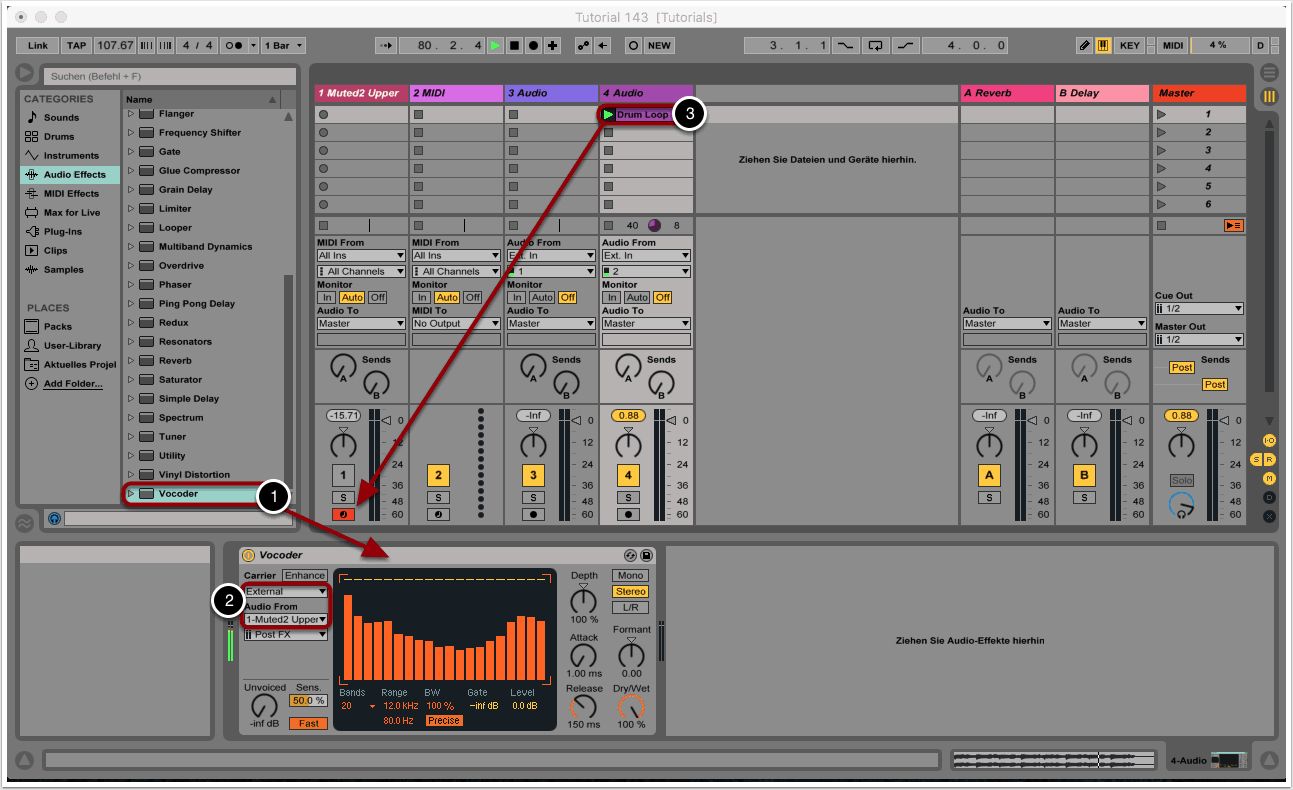The height and width of the screenshot is (790, 1293).
Task: Arm track 1 for recording
Action: pos(343,515)
